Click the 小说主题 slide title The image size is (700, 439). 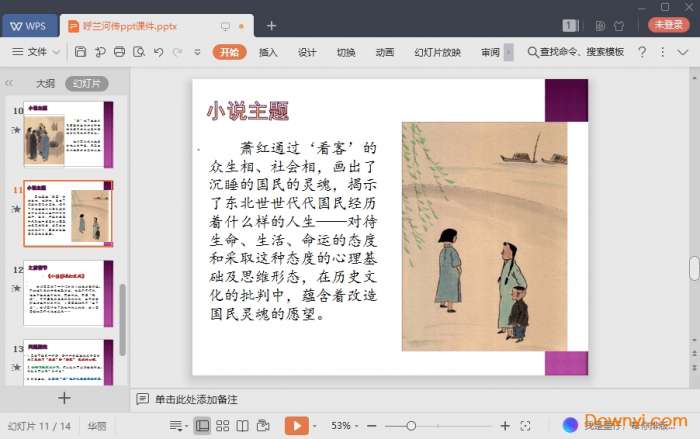point(248,111)
